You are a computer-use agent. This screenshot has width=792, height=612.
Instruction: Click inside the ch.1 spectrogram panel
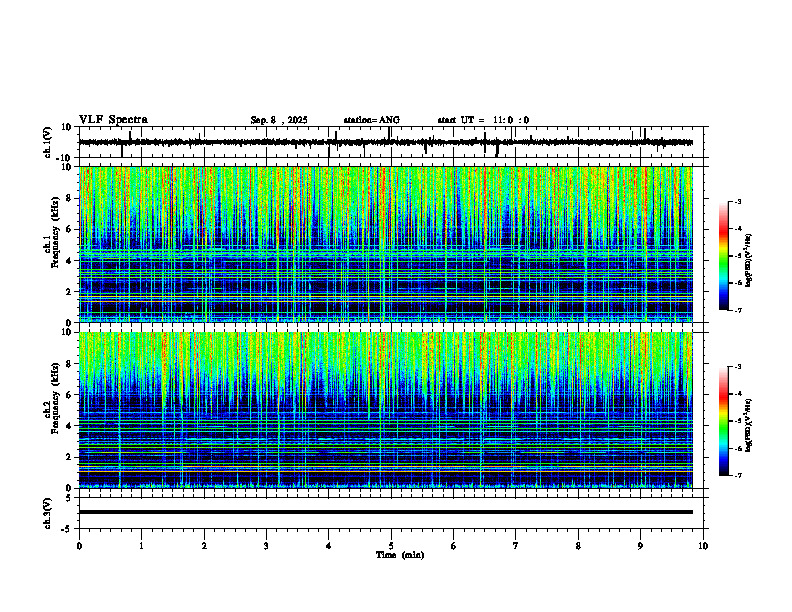point(386,244)
